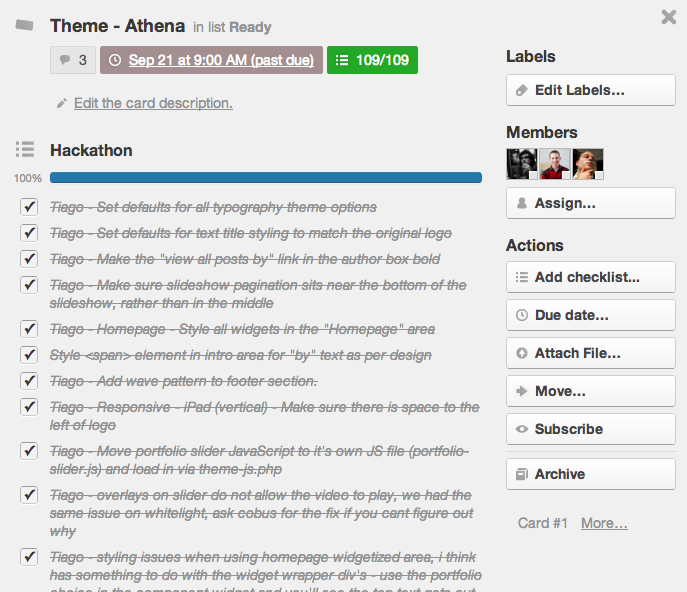
Task: Toggle the author box bold link checkbox
Action: tap(29, 259)
